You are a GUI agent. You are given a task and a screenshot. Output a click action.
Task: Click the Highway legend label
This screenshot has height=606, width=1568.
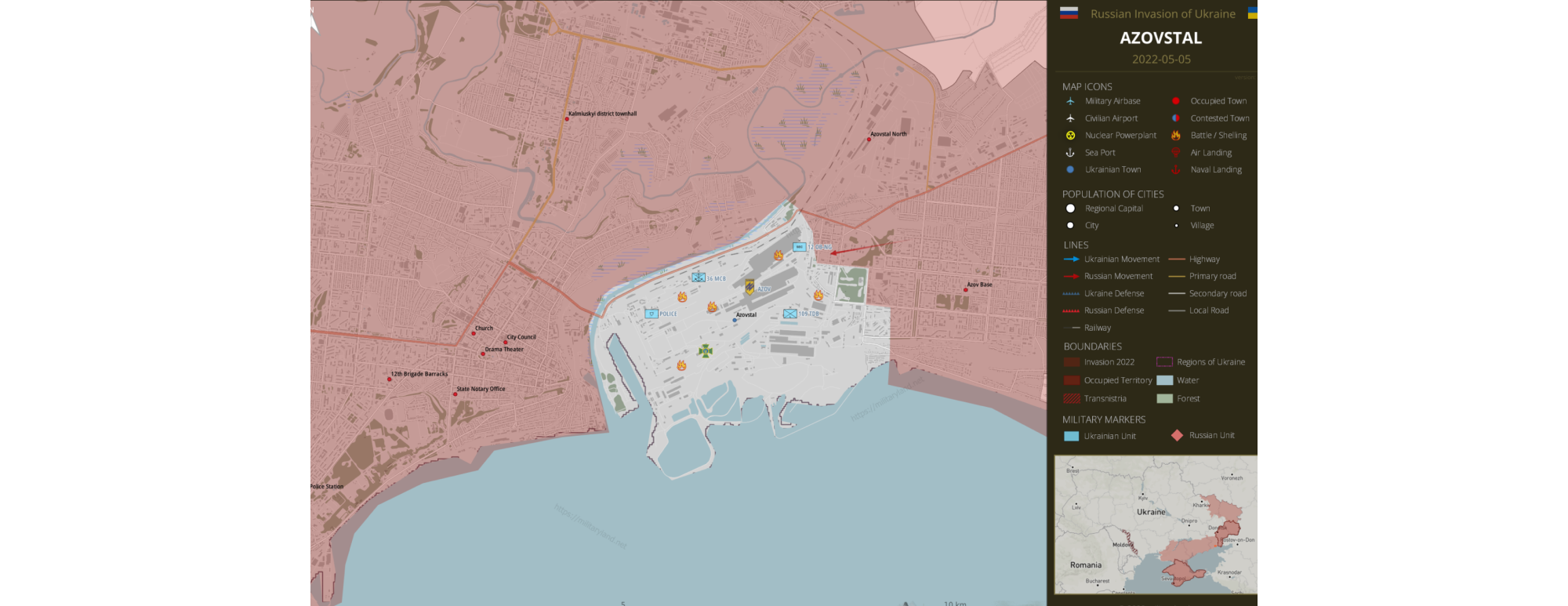click(x=1204, y=259)
